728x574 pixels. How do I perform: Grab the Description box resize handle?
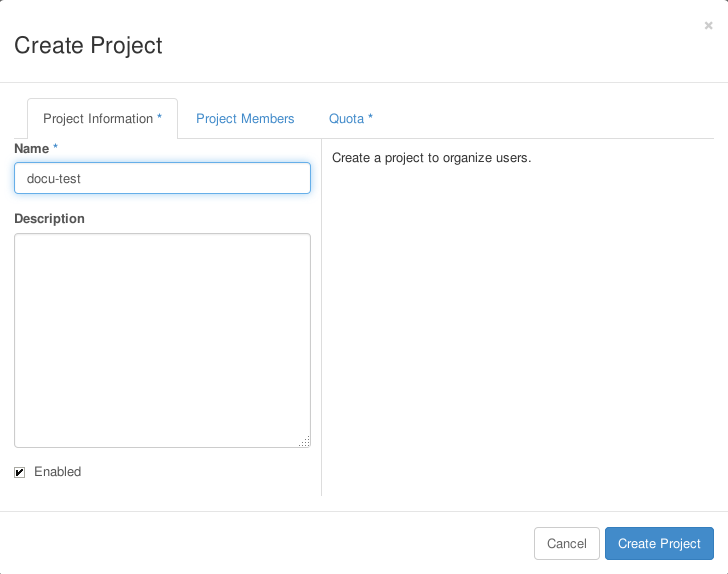(305, 442)
